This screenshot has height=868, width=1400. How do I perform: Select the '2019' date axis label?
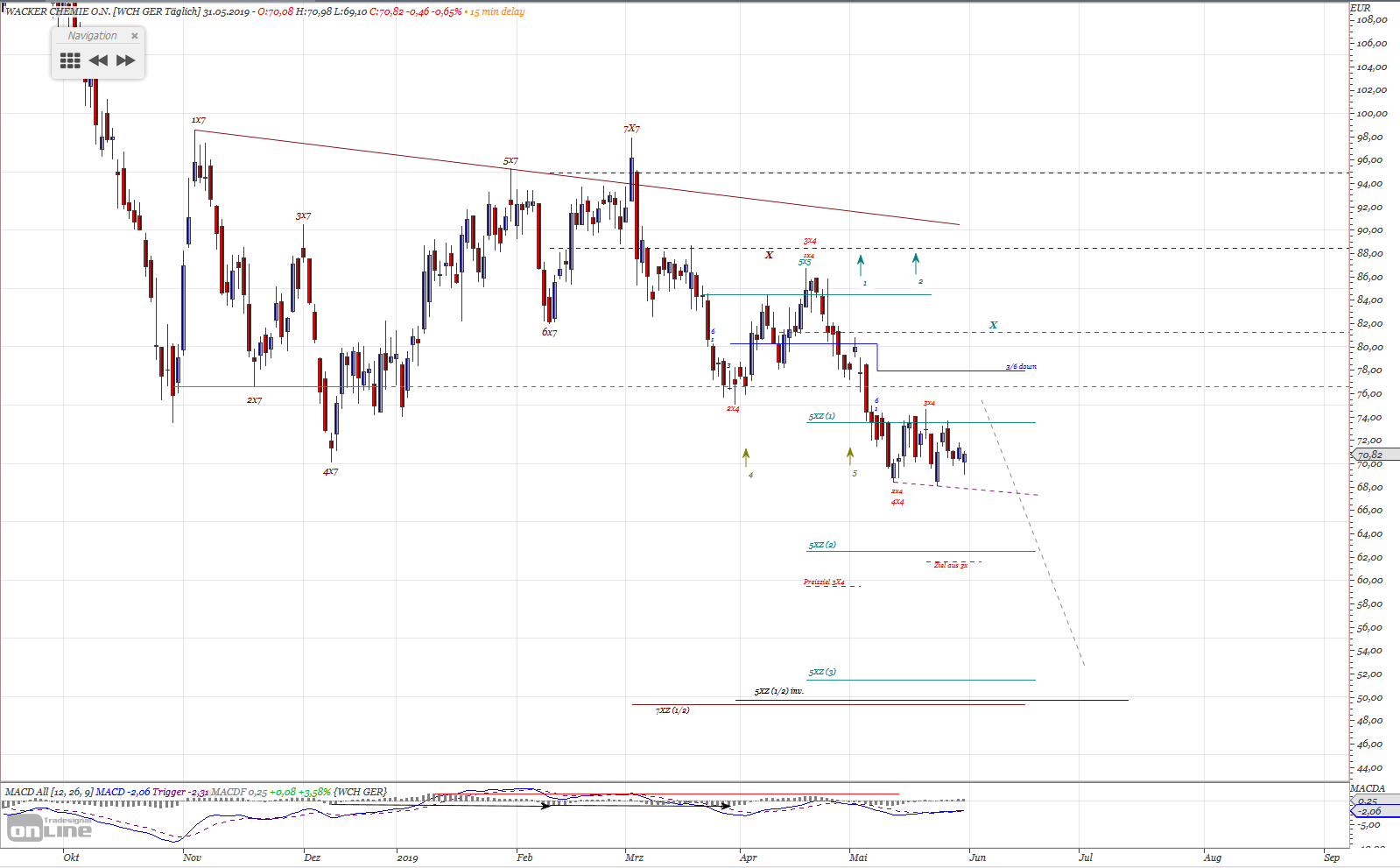pyautogui.click(x=407, y=857)
